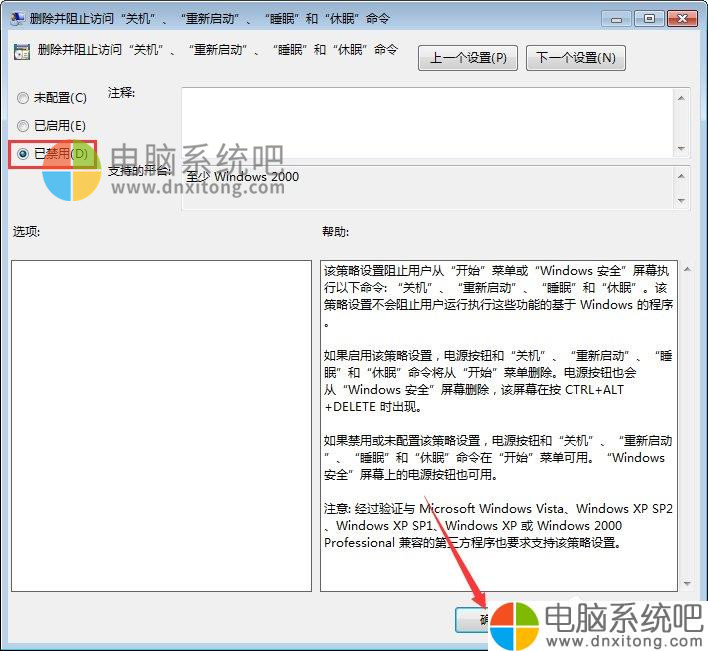The height and width of the screenshot is (651, 708).
Task: Click the help text starting 该策略设置阻止用户
Action: (x=498, y=296)
